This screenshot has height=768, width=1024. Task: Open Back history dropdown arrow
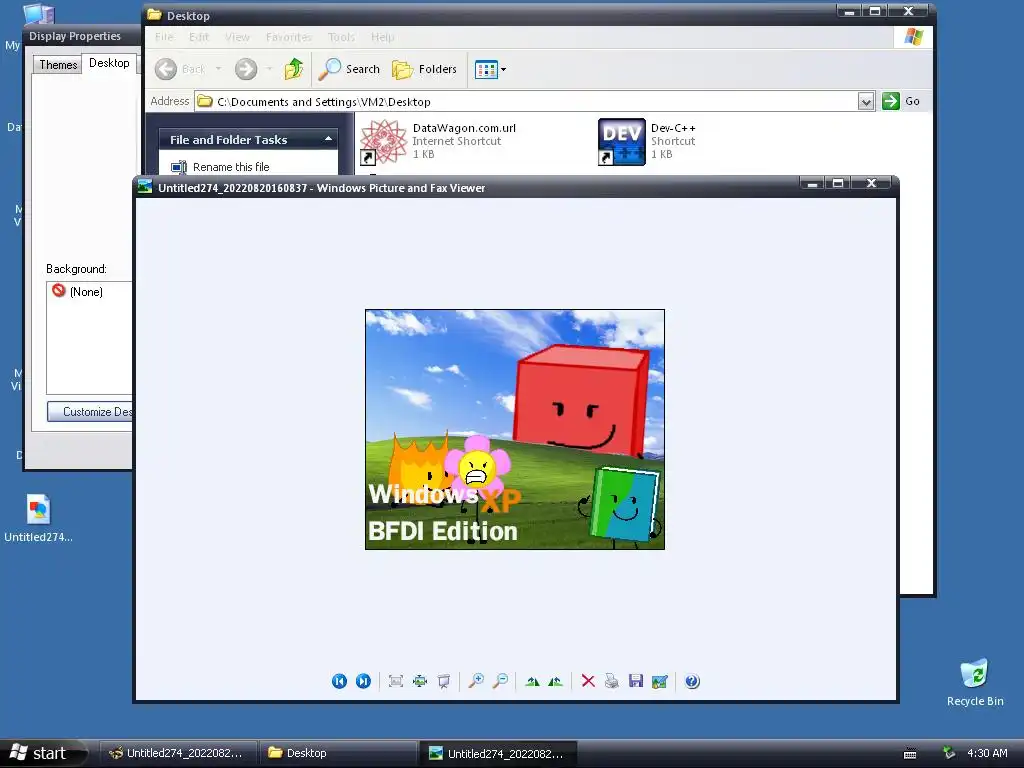[218, 69]
